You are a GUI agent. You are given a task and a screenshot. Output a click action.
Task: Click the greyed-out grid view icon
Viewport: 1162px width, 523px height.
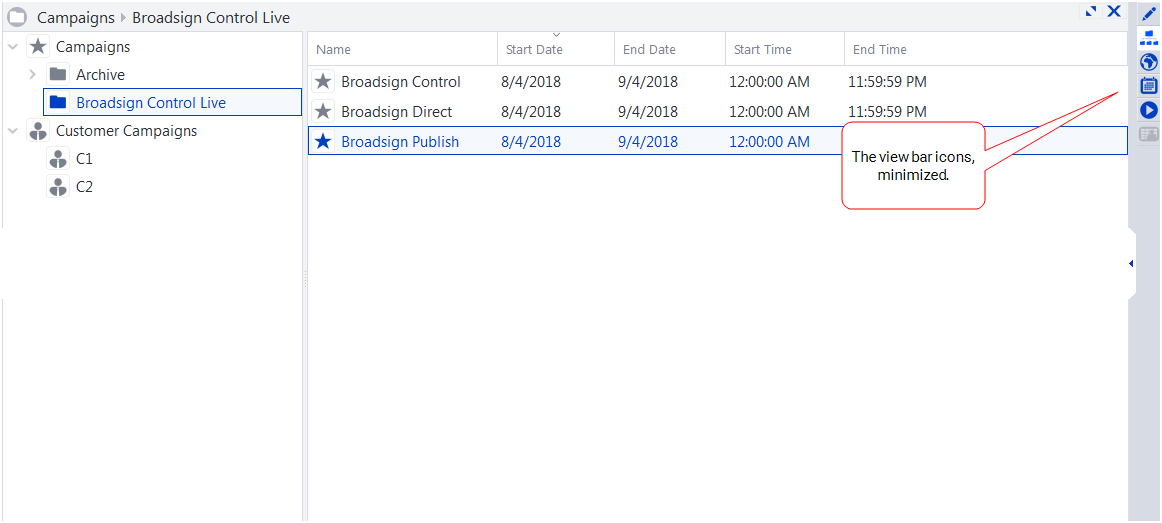pos(1148,133)
